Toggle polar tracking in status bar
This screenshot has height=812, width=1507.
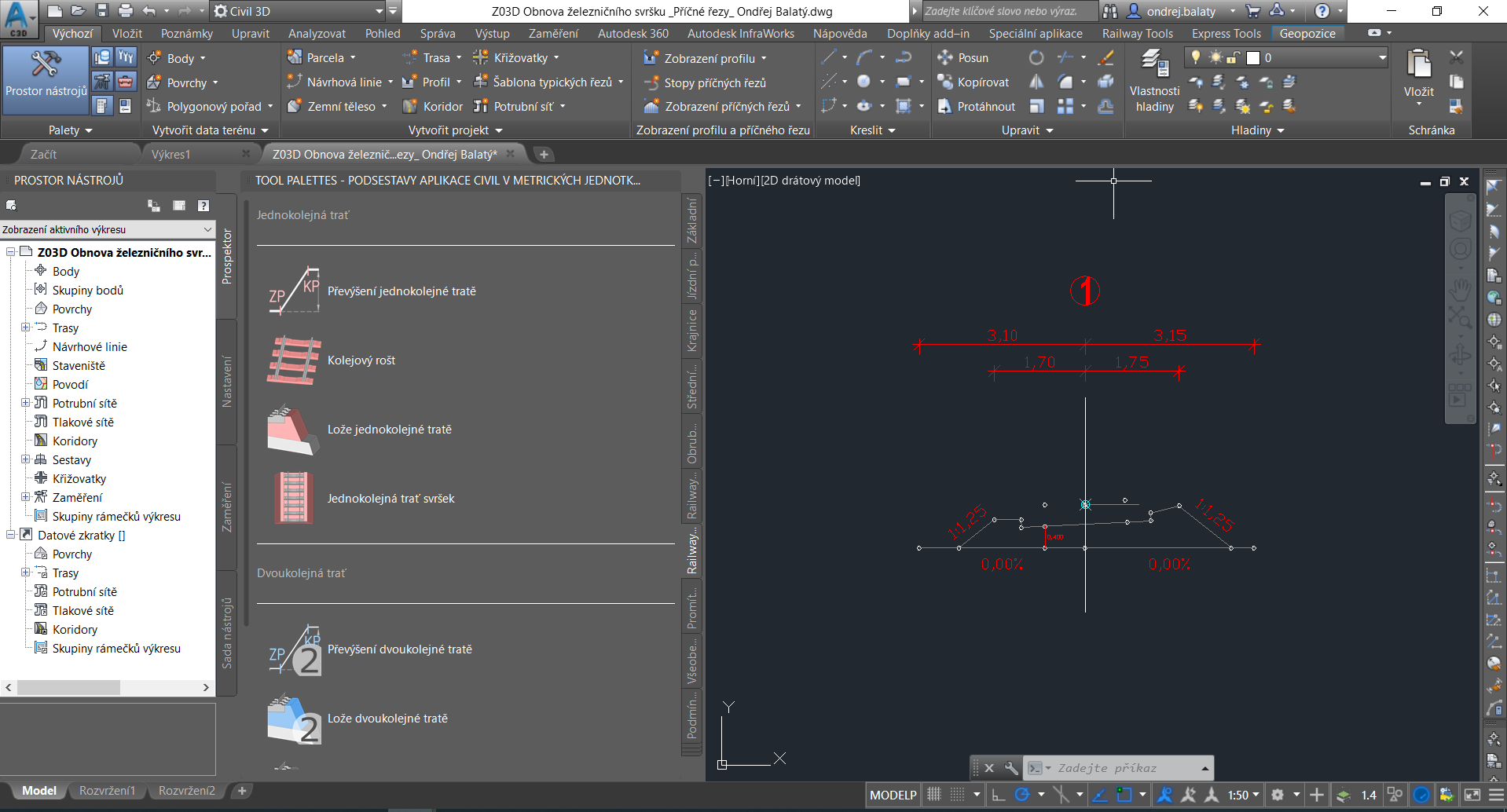(x=1021, y=795)
